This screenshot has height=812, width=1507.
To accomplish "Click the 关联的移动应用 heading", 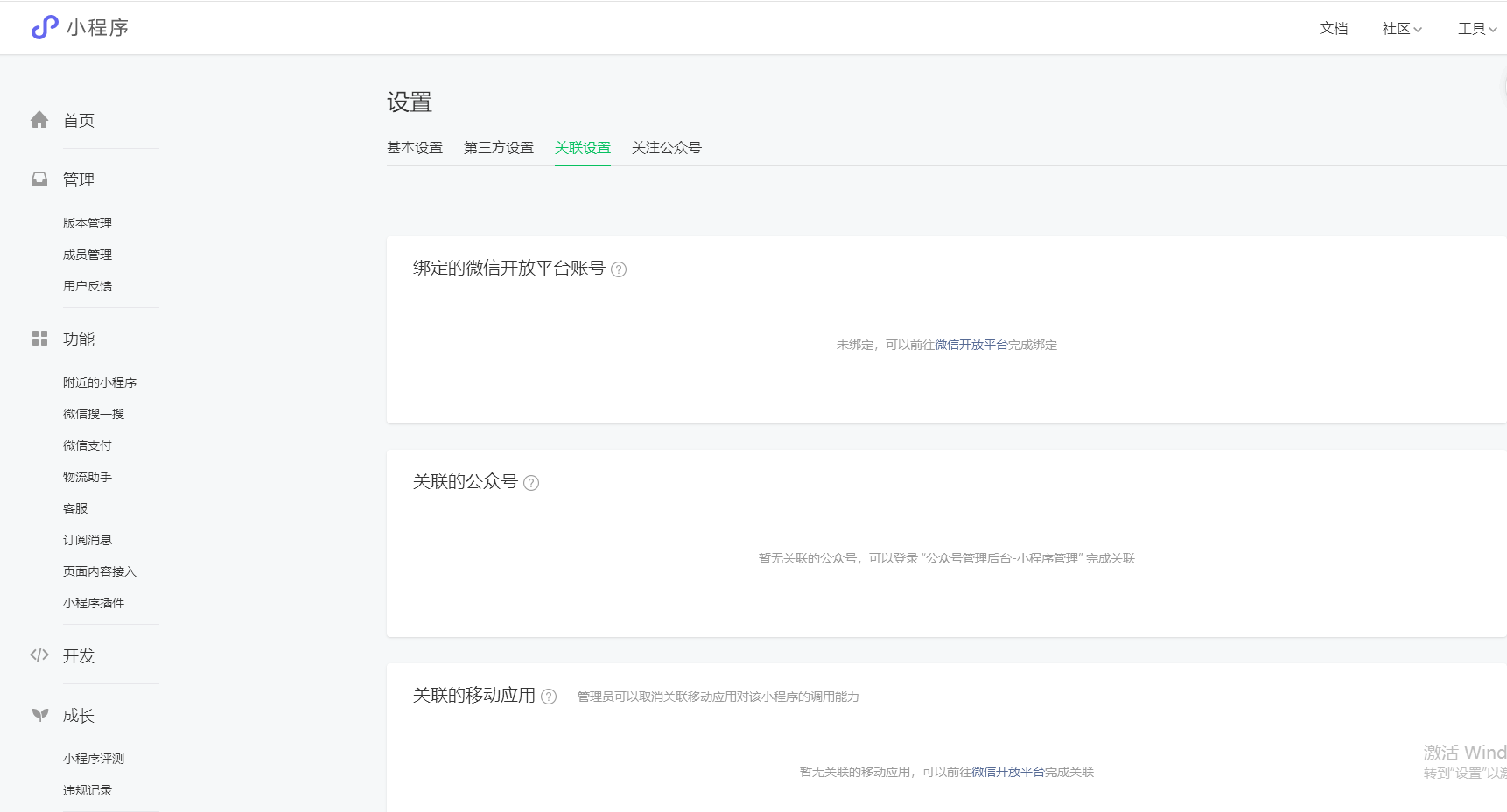I will point(474,695).
